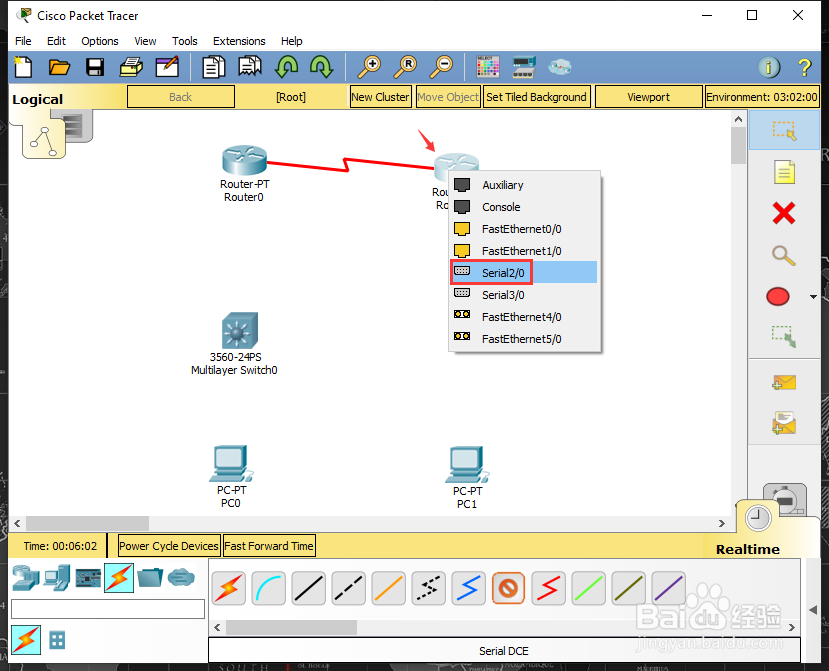Click the Power Cycle Devices button
Image resolution: width=829 pixels, height=671 pixels.
tap(169, 546)
